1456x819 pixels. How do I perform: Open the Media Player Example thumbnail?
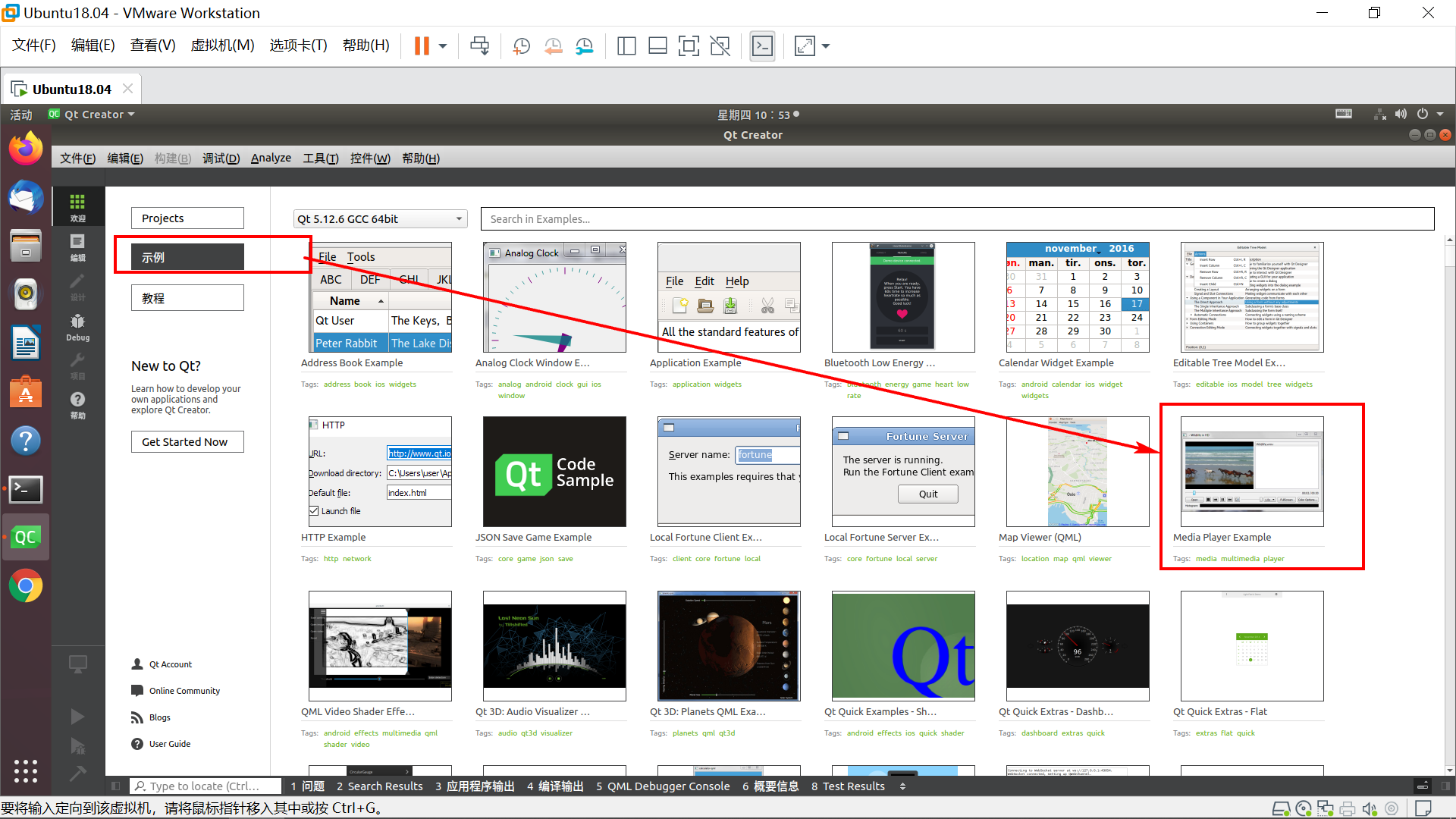(1252, 472)
